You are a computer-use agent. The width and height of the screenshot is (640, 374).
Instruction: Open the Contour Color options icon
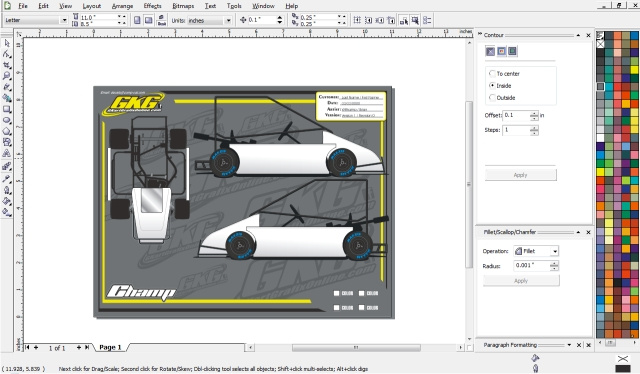click(501, 51)
